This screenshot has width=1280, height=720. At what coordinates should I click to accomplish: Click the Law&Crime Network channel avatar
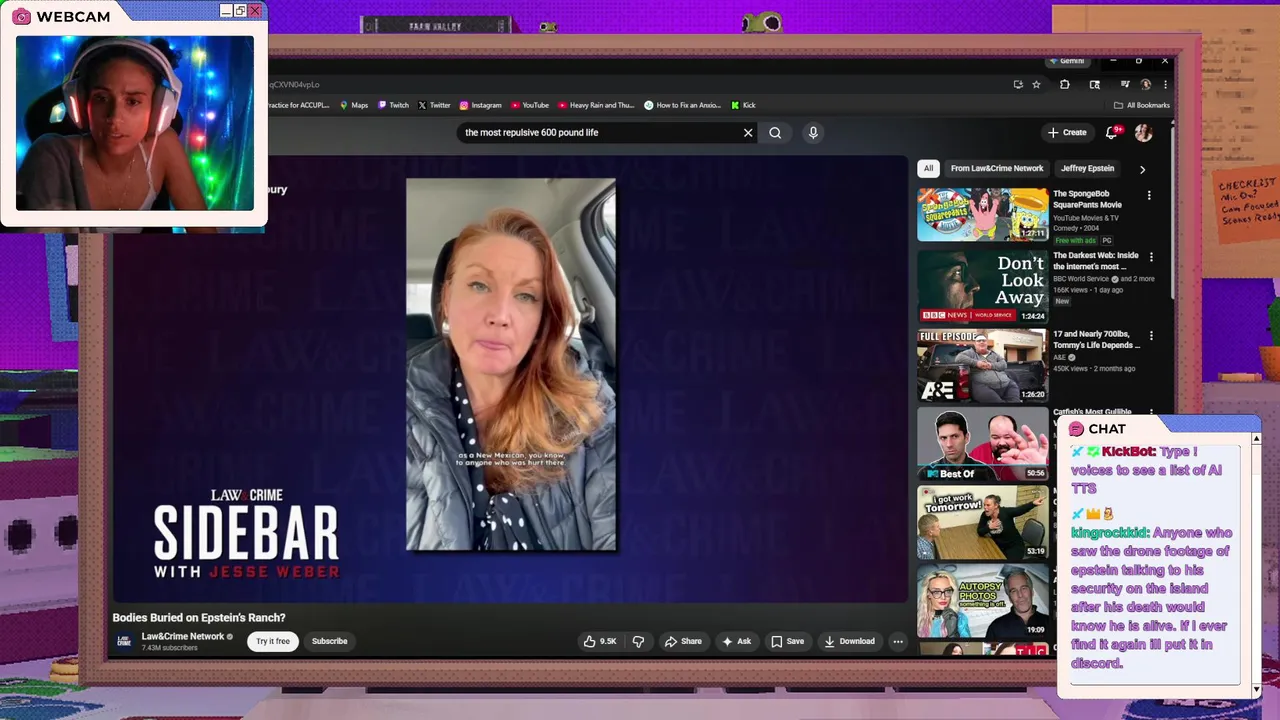pos(124,641)
